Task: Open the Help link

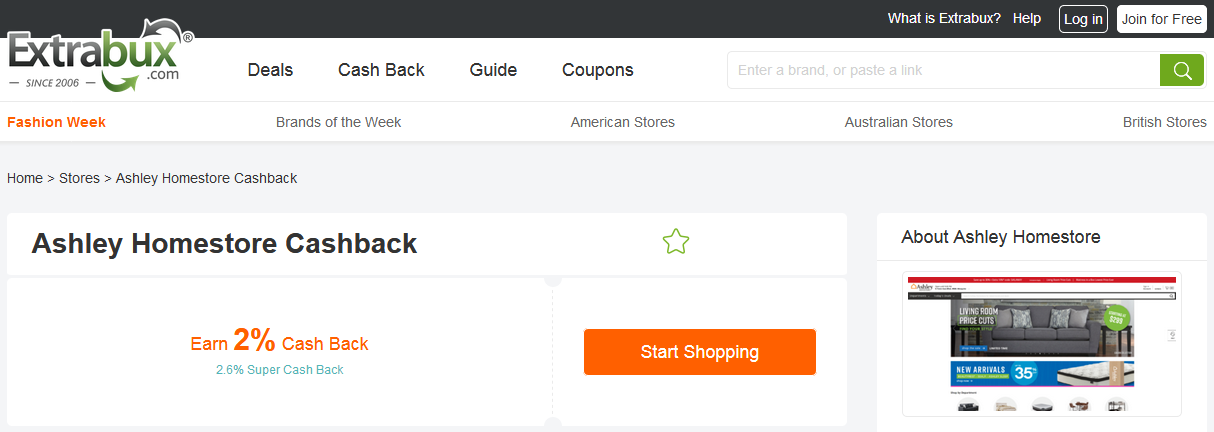Action: (1027, 19)
